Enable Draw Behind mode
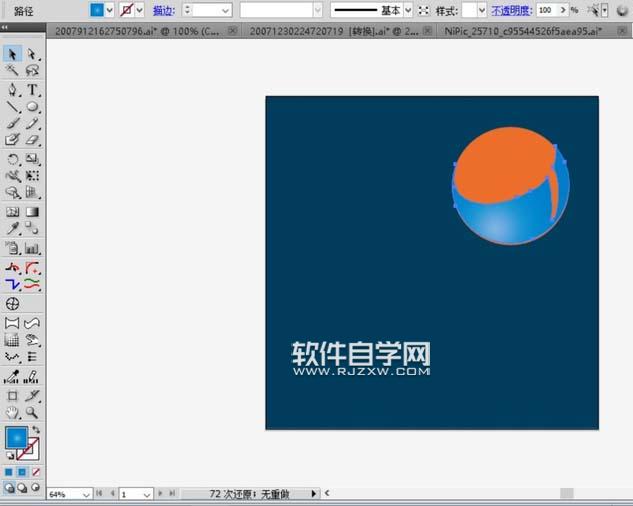The width and height of the screenshot is (633, 506). tap(22, 488)
